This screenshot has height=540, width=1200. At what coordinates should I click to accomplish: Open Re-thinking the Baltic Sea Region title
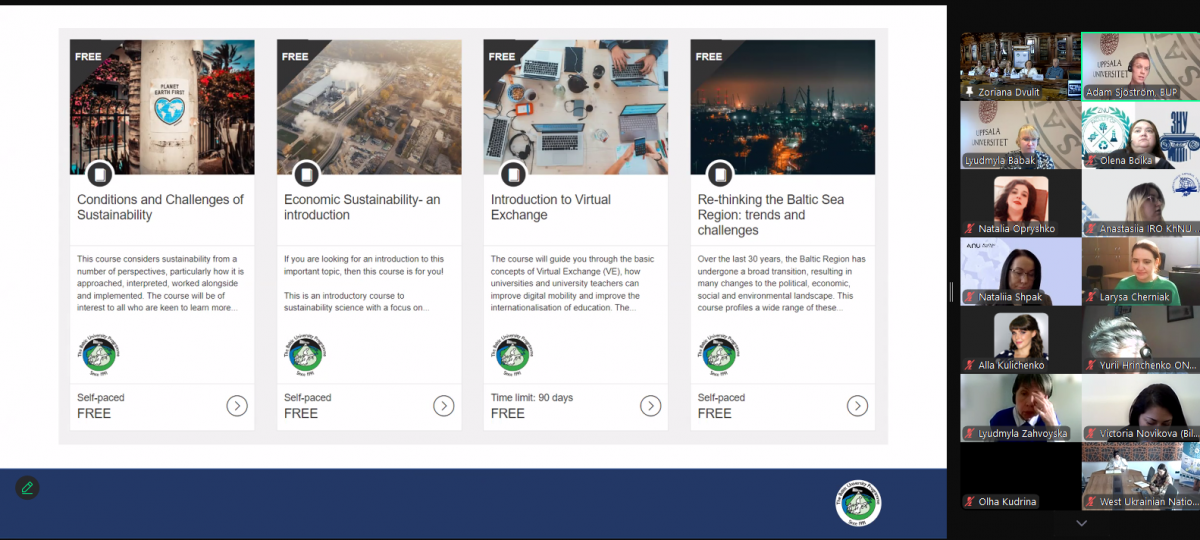tap(770, 214)
